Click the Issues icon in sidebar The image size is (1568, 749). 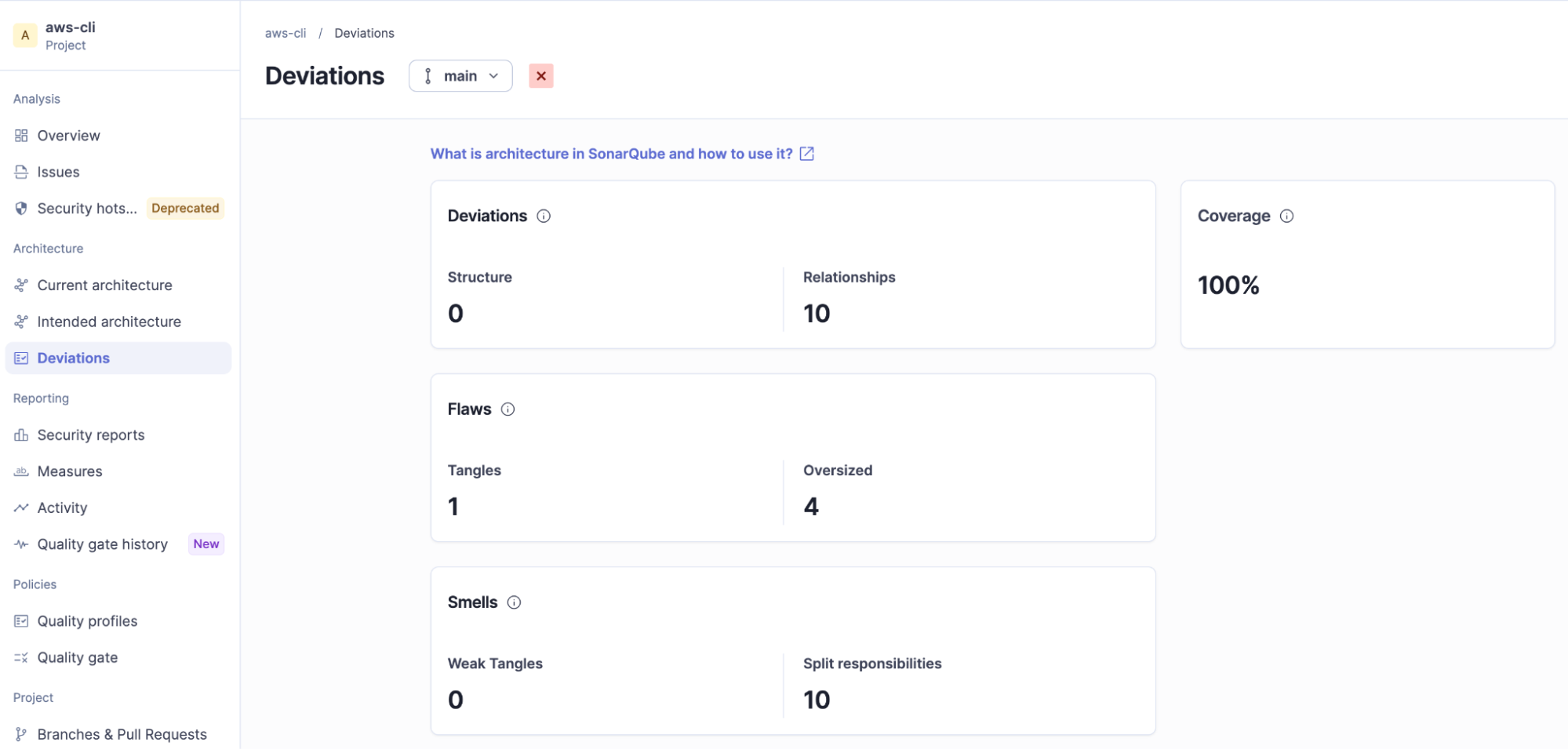[21, 172]
